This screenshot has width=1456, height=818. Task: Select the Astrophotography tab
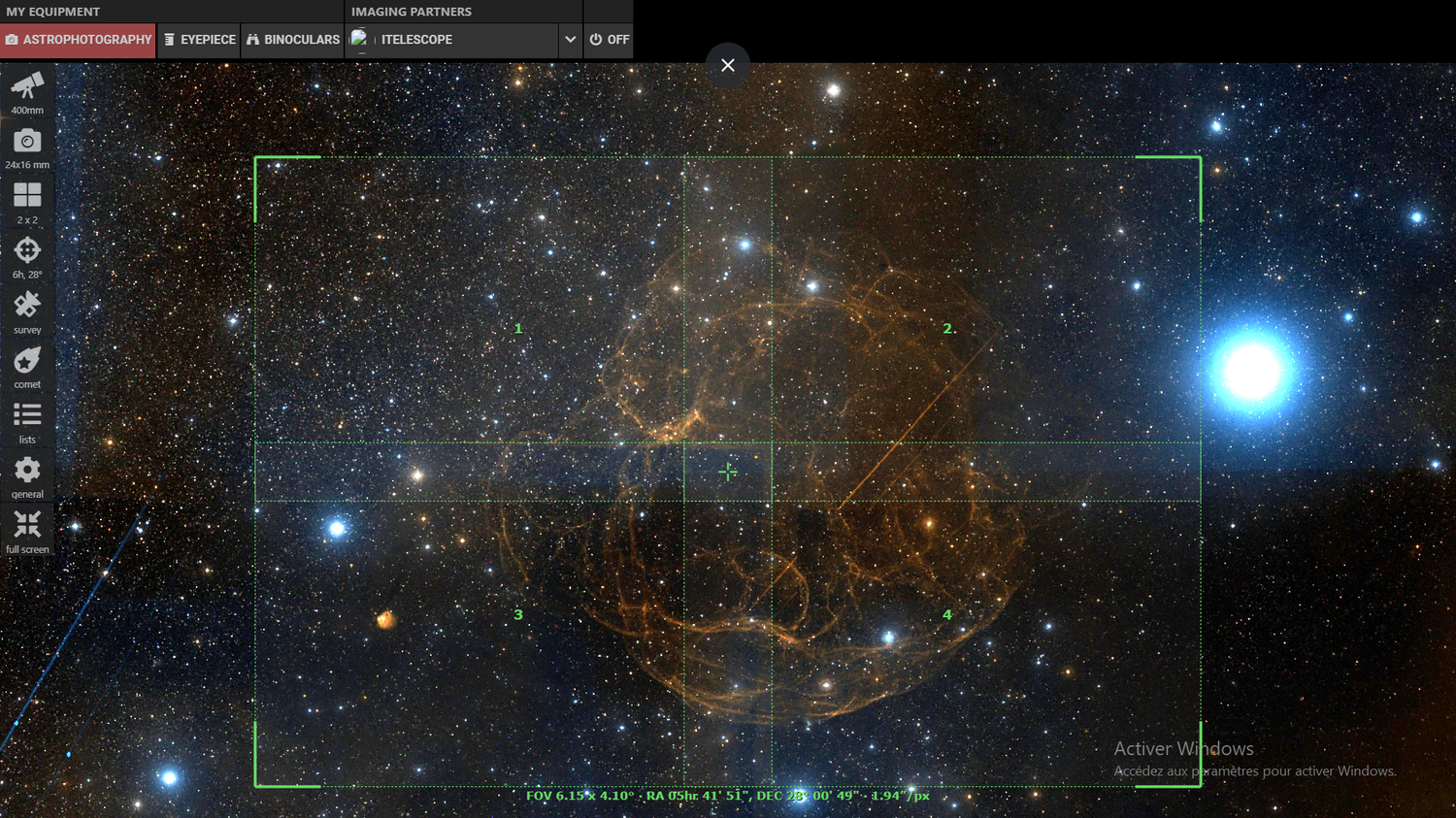(79, 40)
